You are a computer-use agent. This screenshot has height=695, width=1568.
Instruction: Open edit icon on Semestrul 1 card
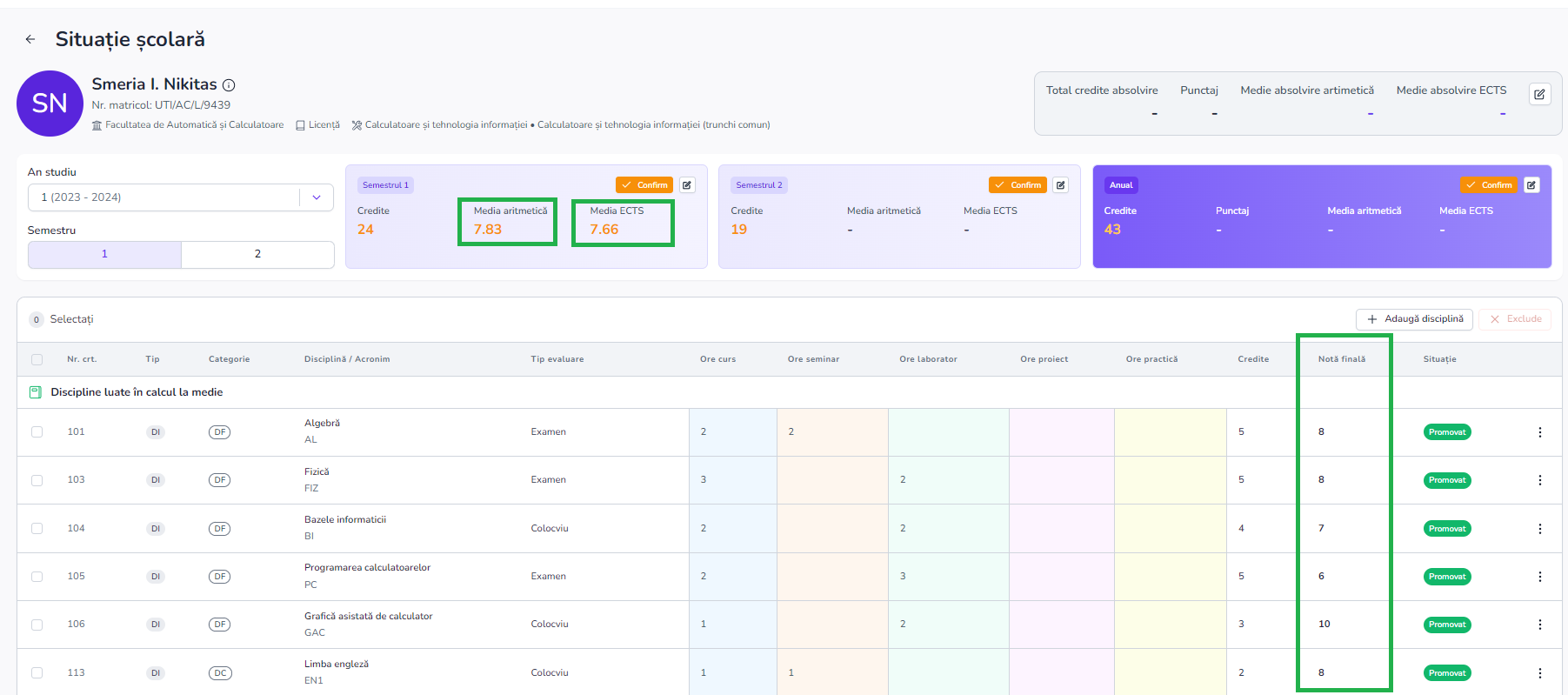click(687, 185)
